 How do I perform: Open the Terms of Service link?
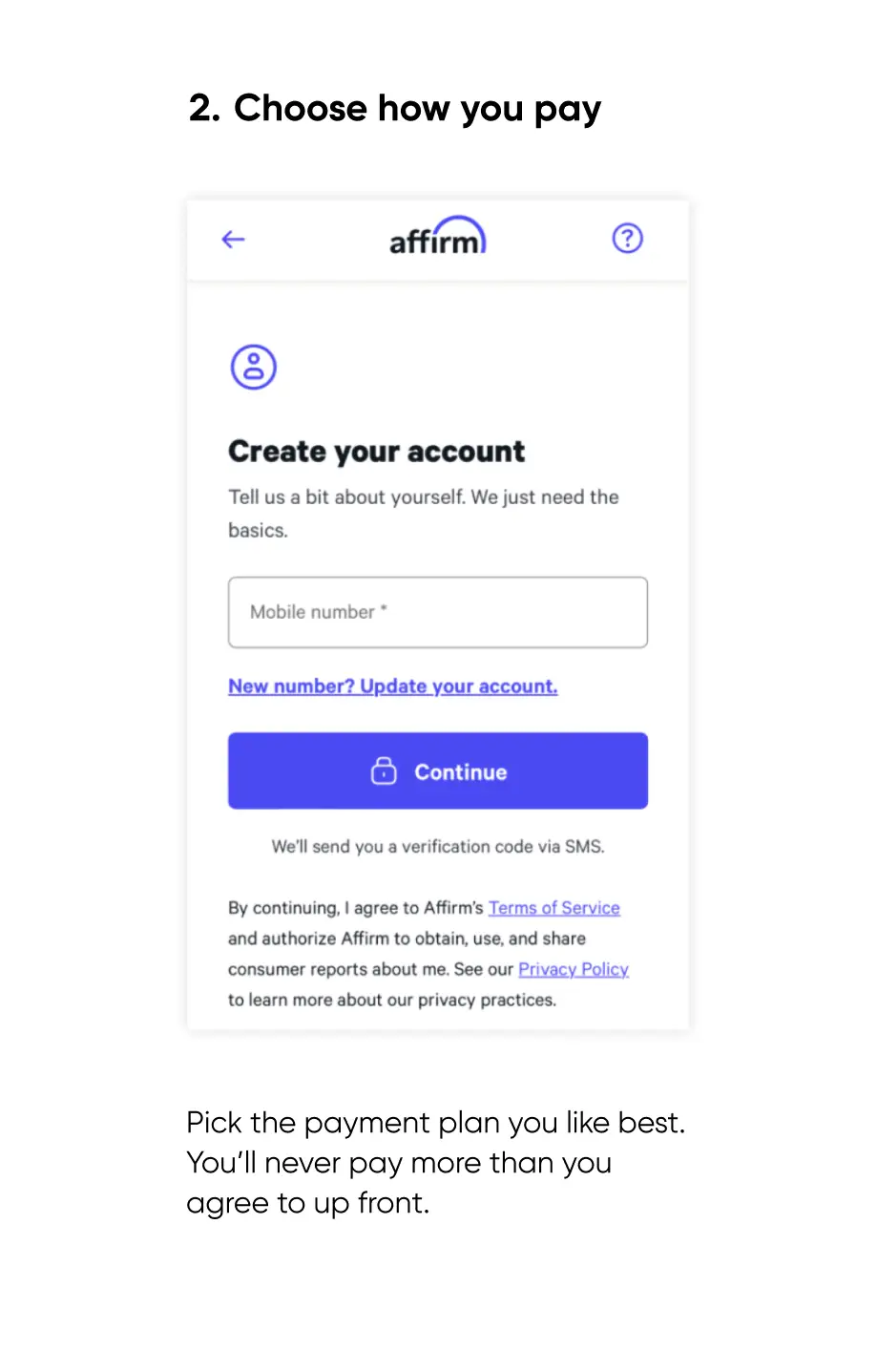pyautogui.click(x=553, y=908)
